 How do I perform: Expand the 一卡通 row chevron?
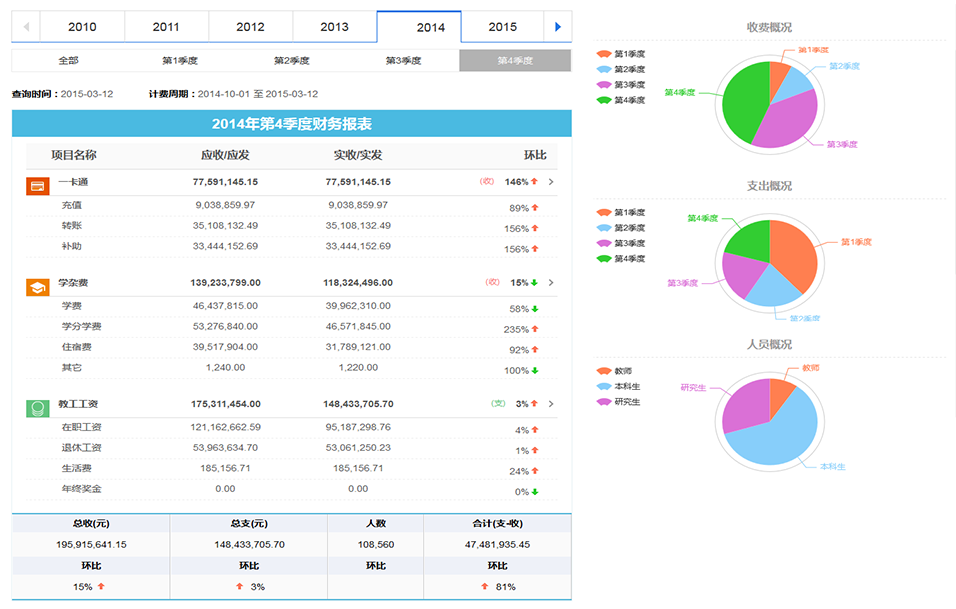pos(551,182)
